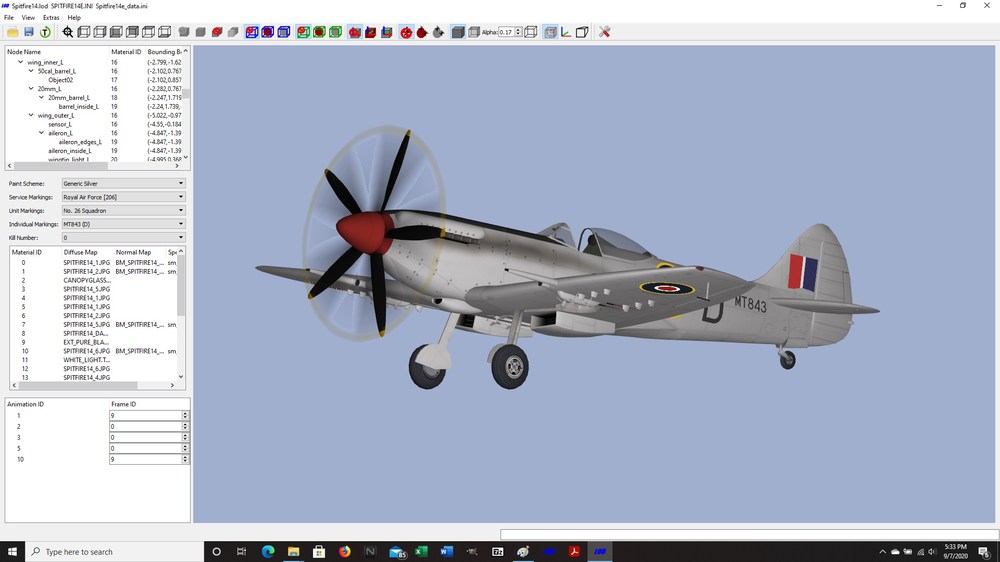Select the sensor_L node in tree
The image size is (1000, 562).
(60, 124)
